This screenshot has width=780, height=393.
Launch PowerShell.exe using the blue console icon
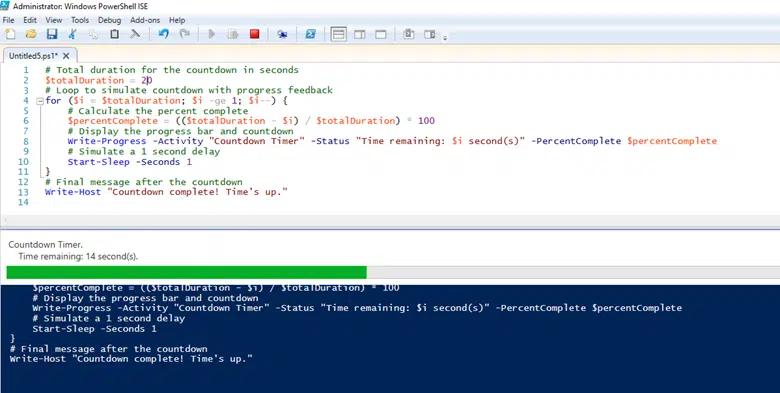(x=310, y=34)
